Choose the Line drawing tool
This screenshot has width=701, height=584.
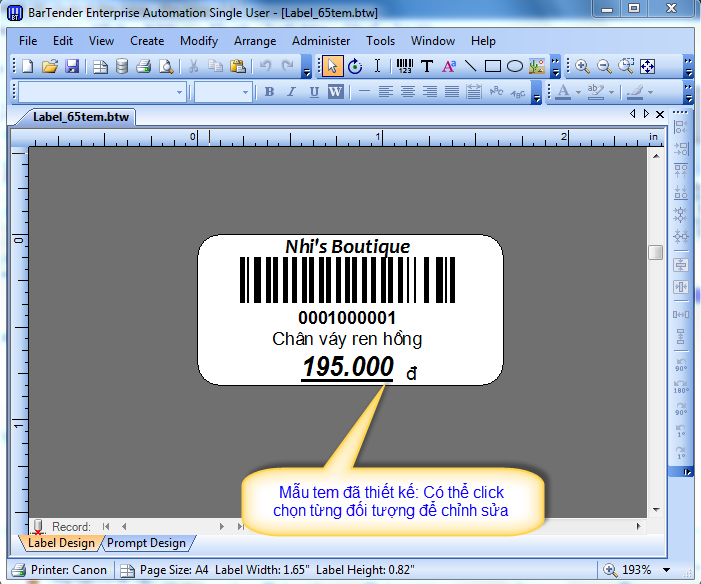(470, 66)
